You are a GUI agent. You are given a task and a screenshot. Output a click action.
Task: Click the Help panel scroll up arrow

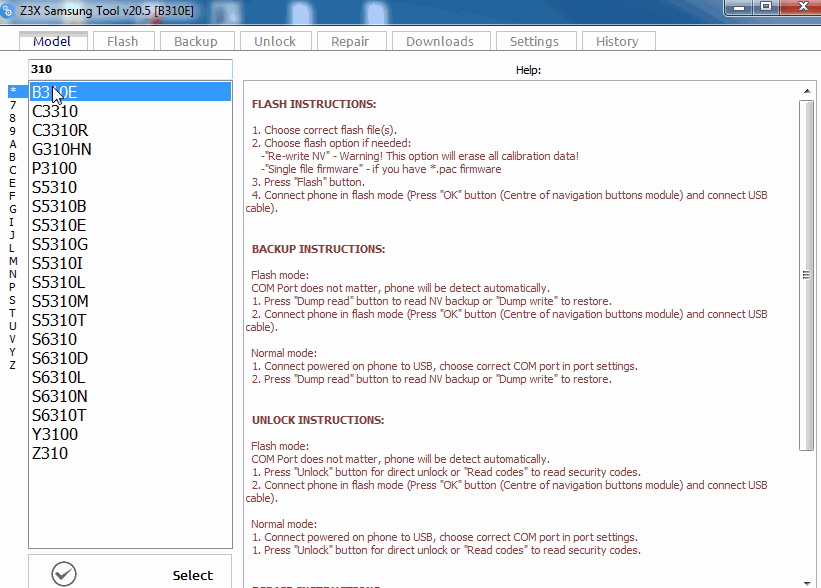[807, 91]
